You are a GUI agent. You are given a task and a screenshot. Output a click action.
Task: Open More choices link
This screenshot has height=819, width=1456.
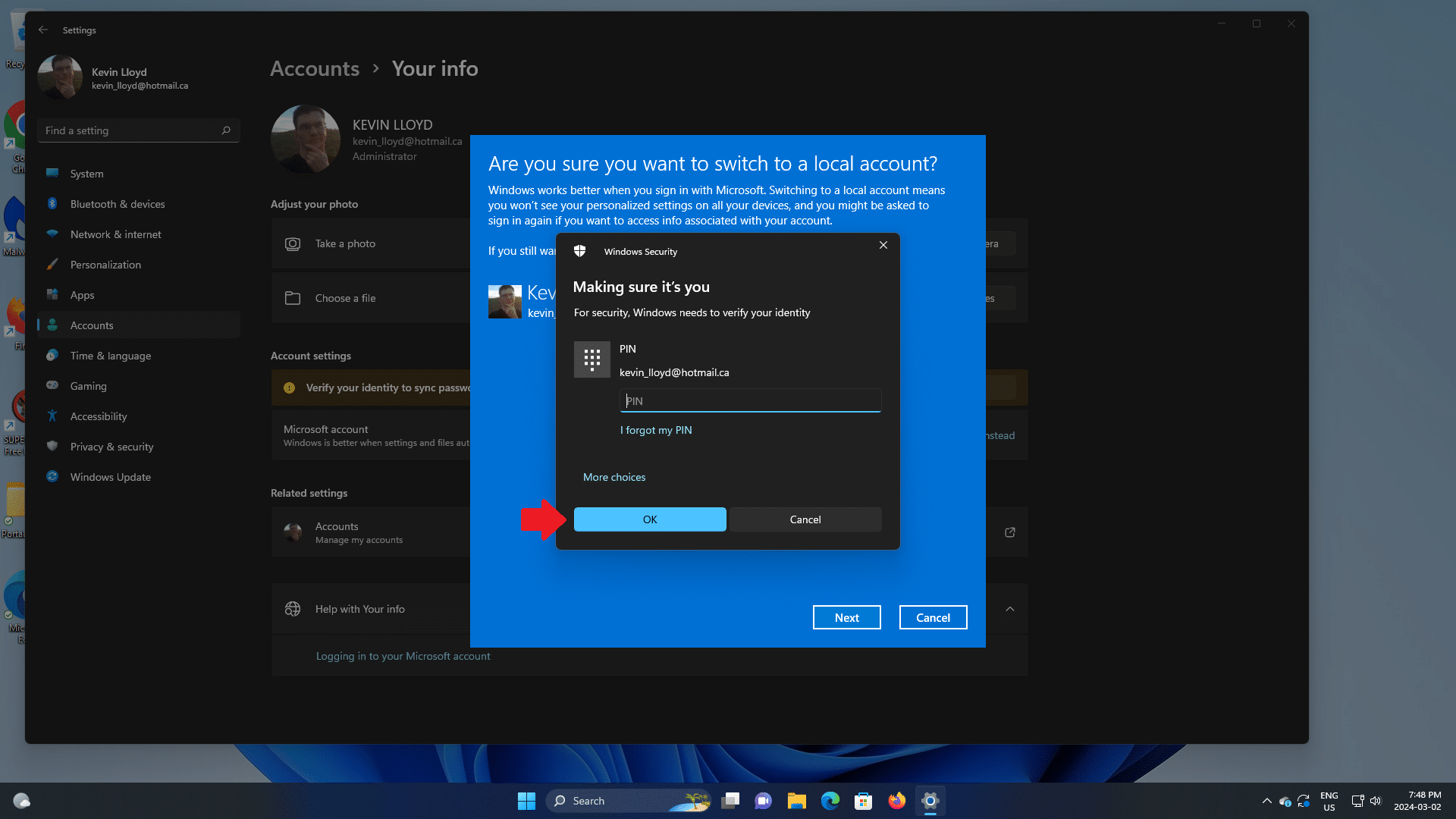pyautogui.click(x=613, y=477)
